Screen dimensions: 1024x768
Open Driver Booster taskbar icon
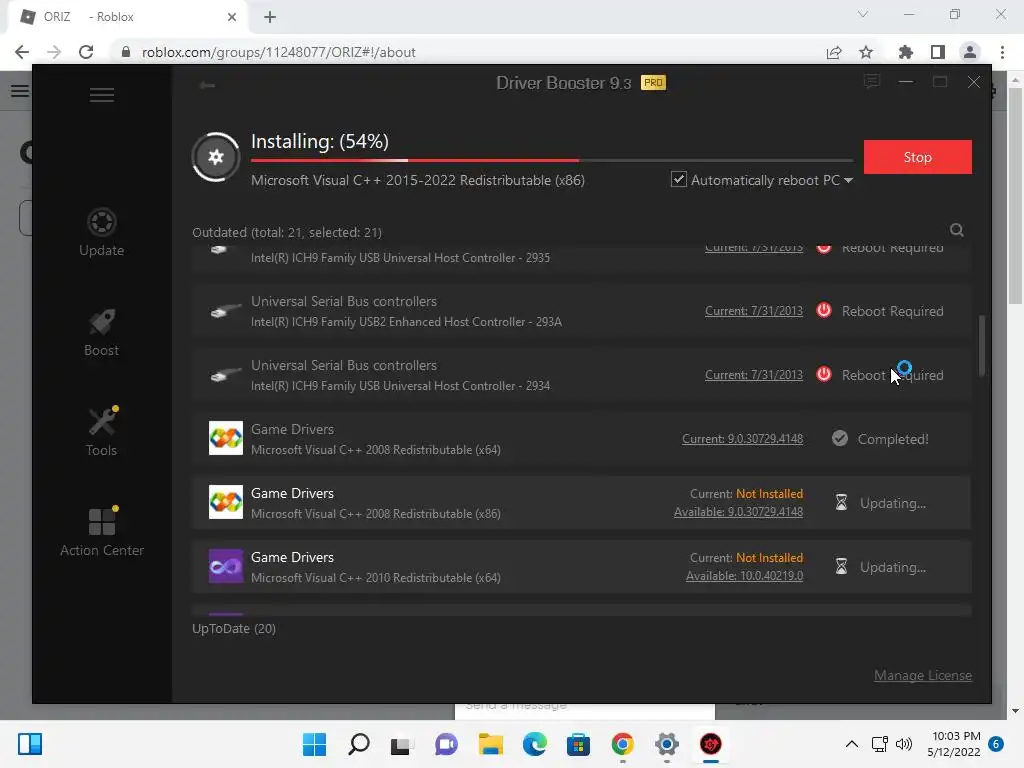711,744
